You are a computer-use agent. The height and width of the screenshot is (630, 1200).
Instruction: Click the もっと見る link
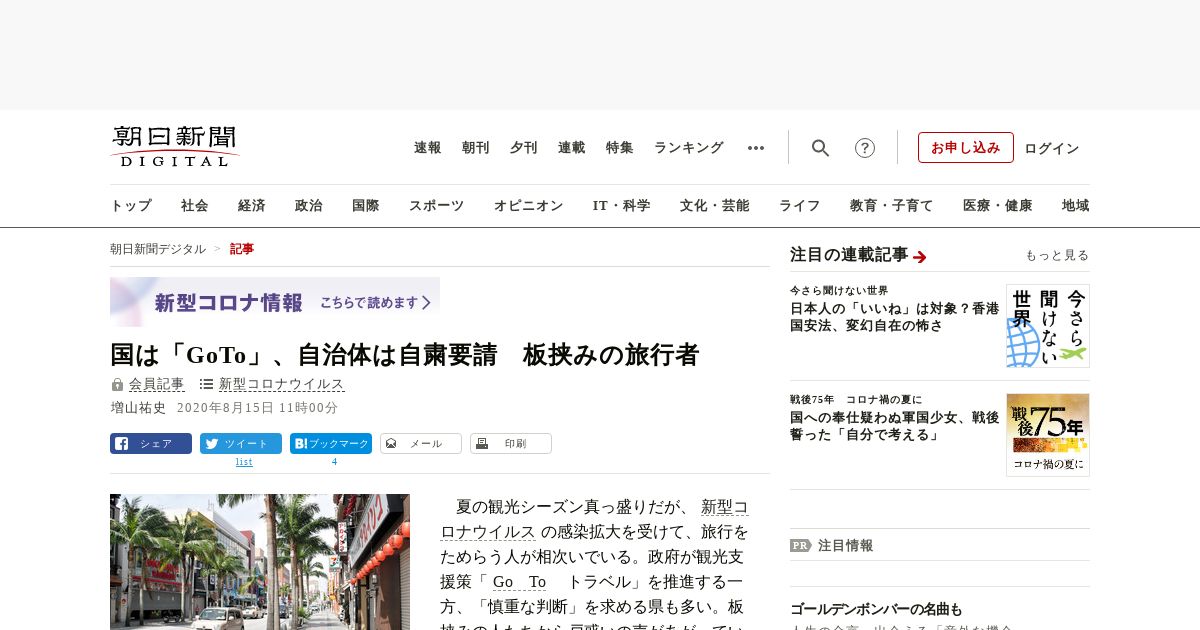coord(1057,255)
